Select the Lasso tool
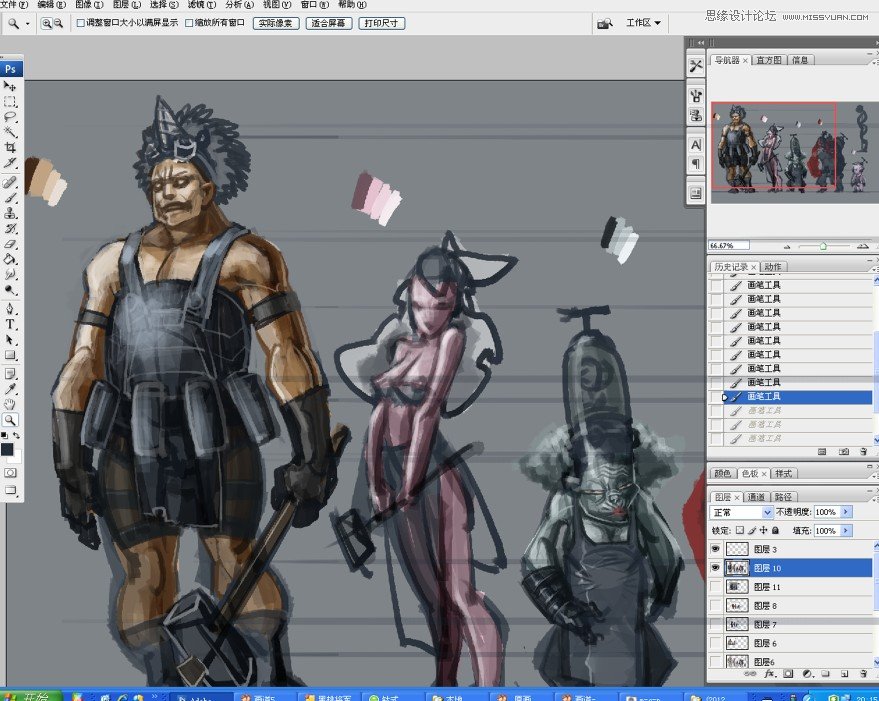879x701 pixels. (x=10, y=117)
